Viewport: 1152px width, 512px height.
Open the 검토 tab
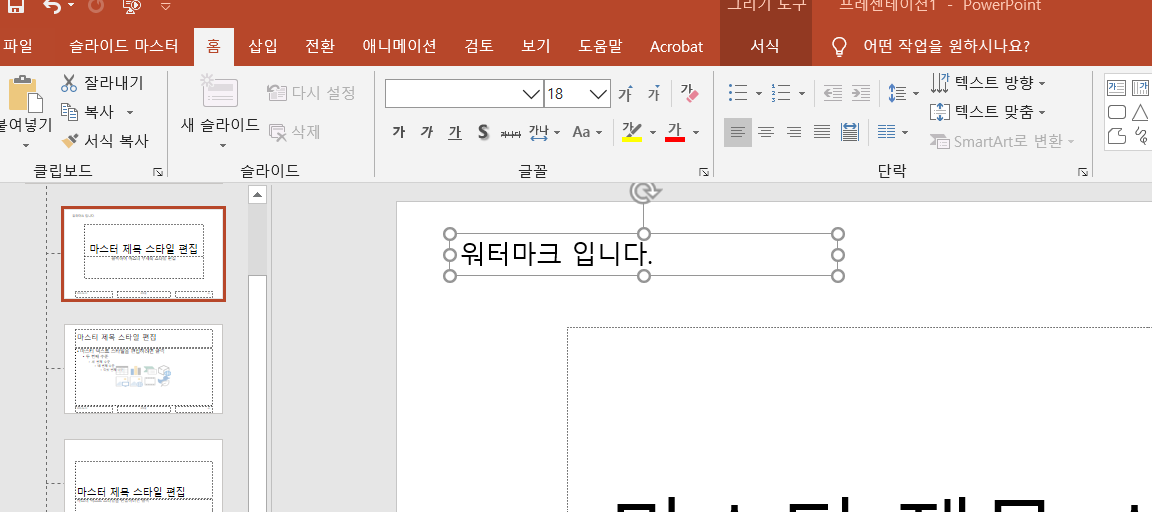479,46
